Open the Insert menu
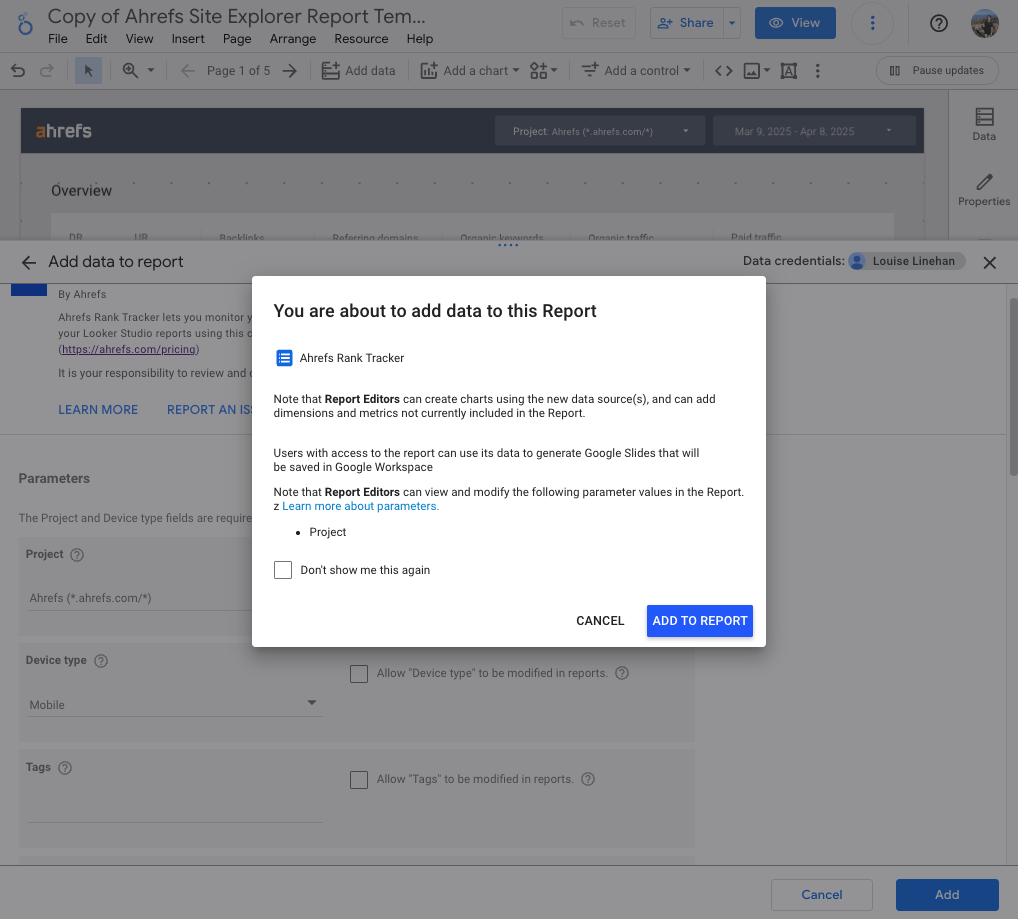The height and width of the screenshot is (919, 1018). 188,39
